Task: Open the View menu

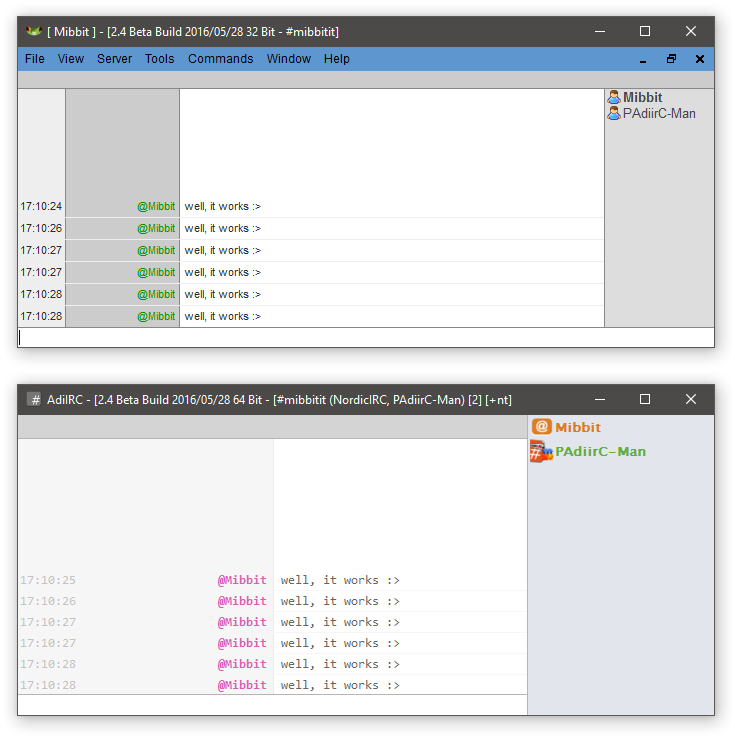Action: [71, 59]
